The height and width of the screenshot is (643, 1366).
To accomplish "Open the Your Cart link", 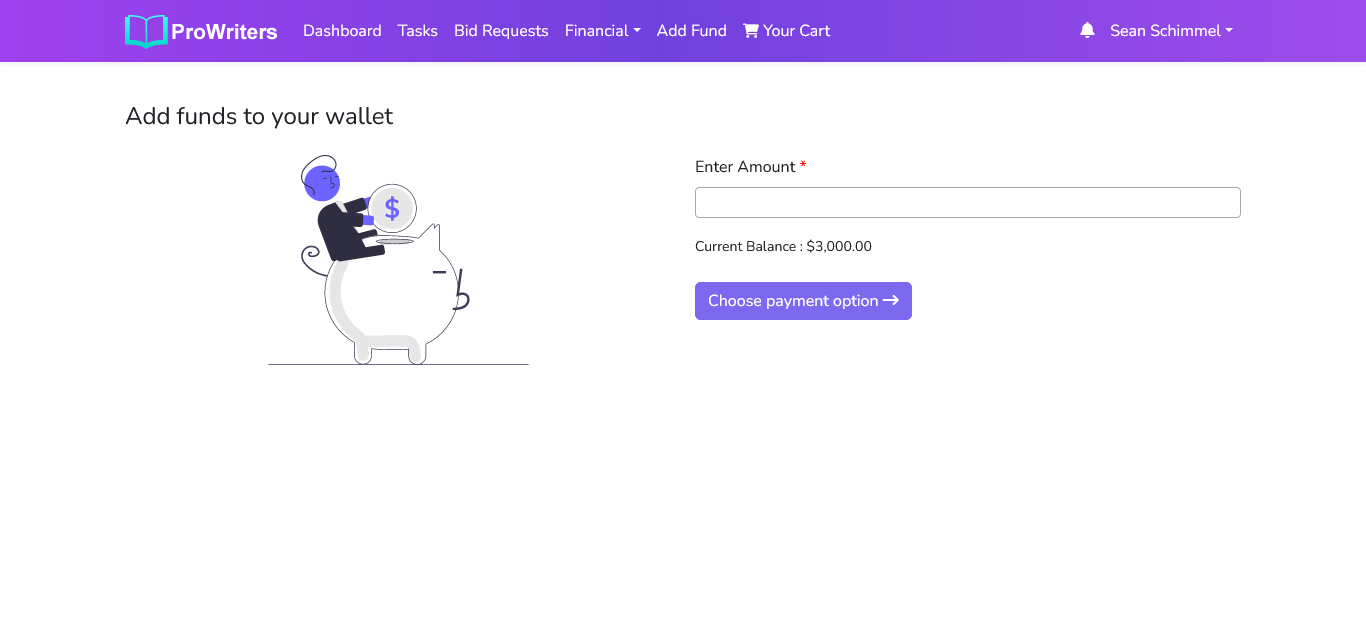I will tap(796, 31).
